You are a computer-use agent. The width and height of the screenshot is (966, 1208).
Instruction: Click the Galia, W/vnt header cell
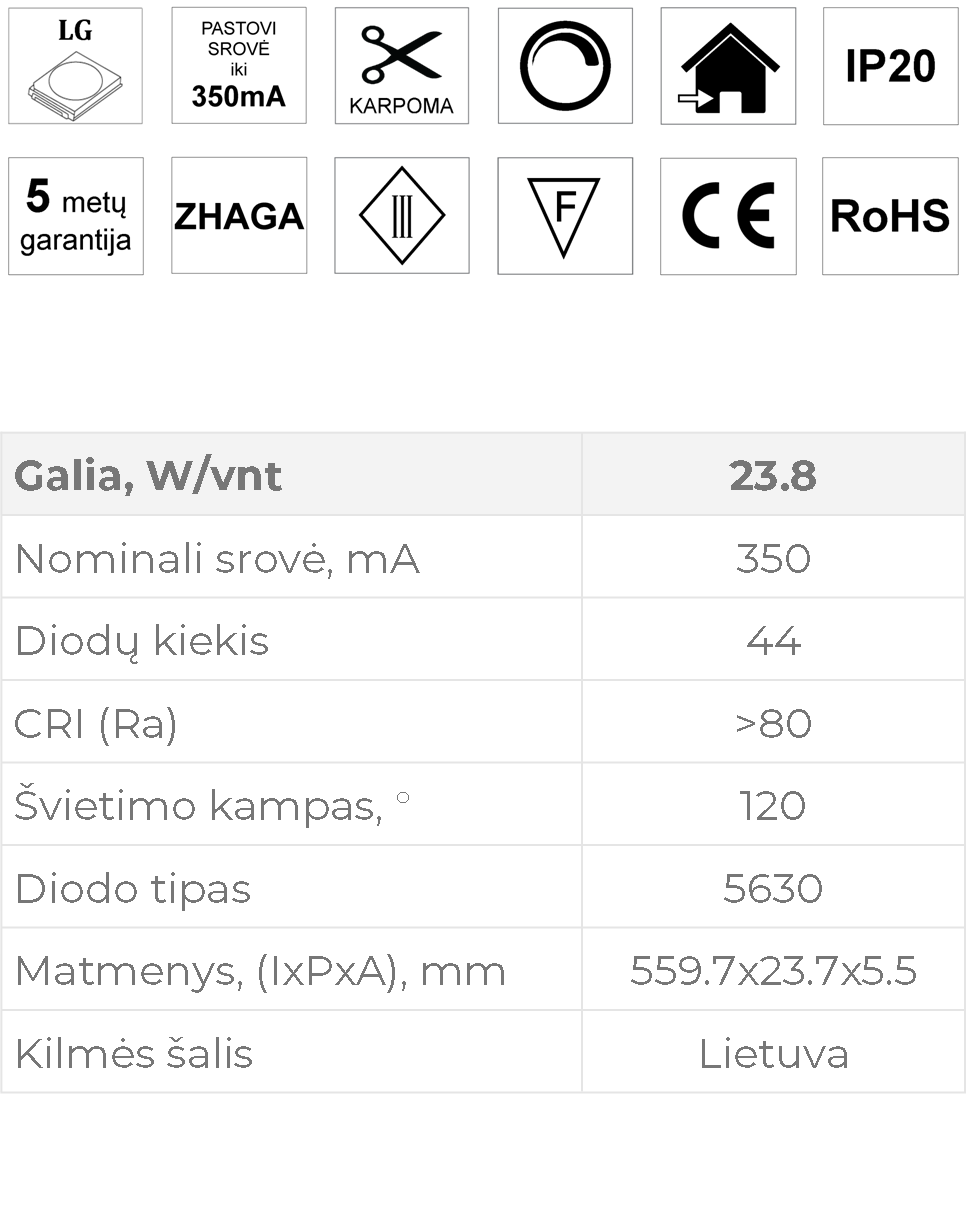291,475
